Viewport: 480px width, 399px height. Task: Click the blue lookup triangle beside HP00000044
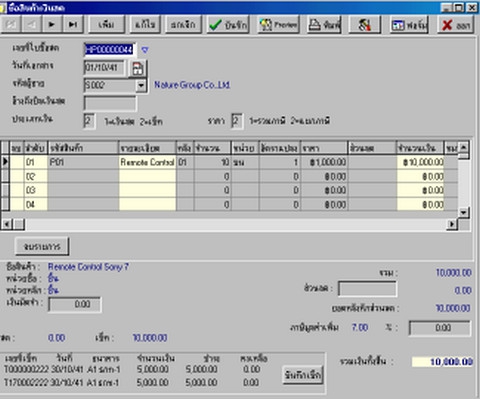coord(145,50)
